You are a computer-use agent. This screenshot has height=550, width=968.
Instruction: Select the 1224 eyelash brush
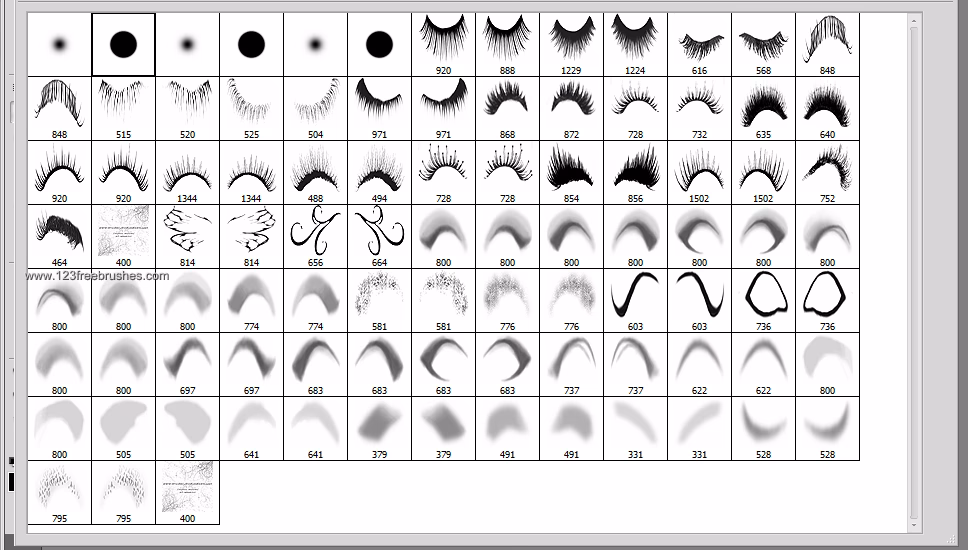(635, 44)
